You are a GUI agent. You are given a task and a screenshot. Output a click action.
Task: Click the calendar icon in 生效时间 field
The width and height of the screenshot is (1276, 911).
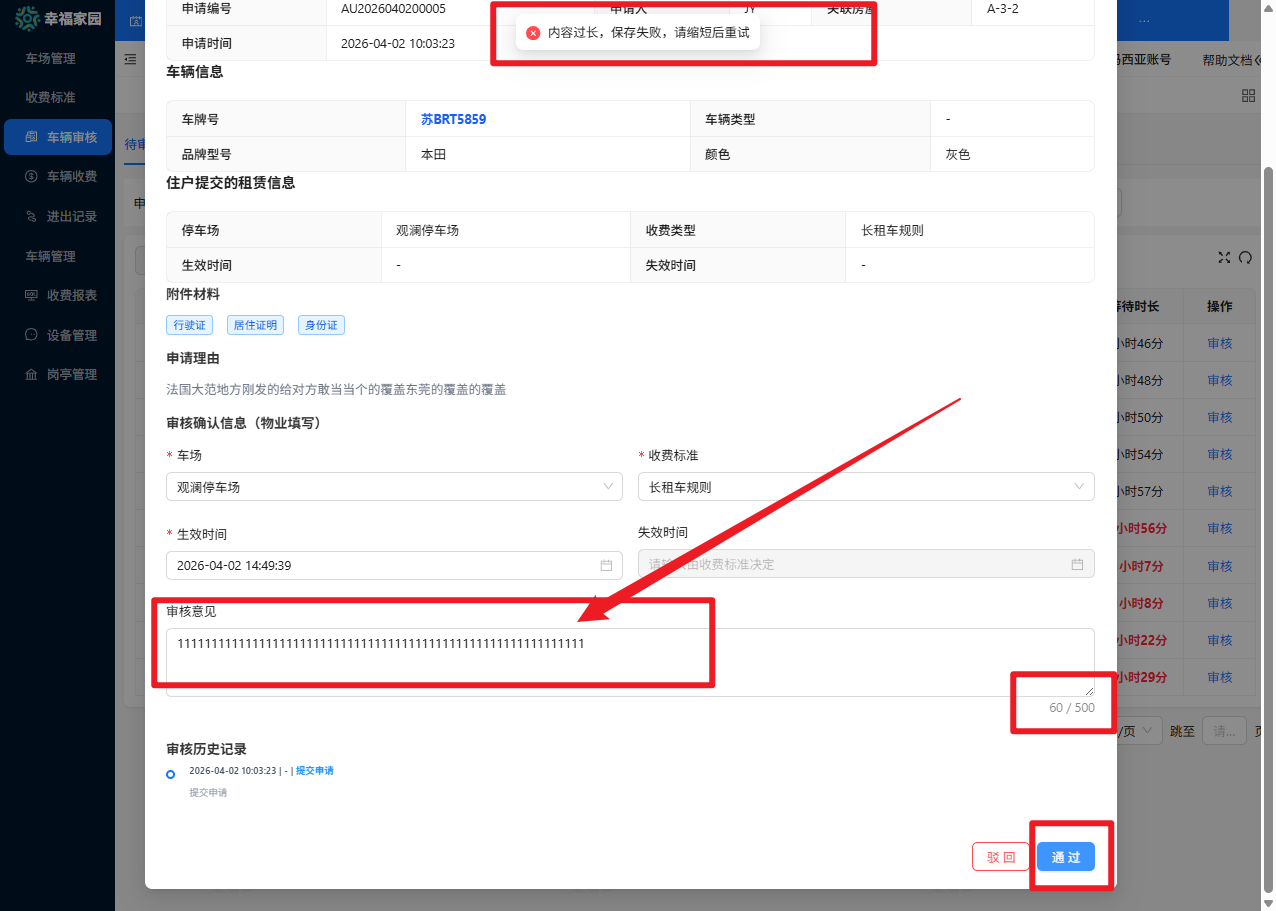pyautogui.click(x=606, y=565)
